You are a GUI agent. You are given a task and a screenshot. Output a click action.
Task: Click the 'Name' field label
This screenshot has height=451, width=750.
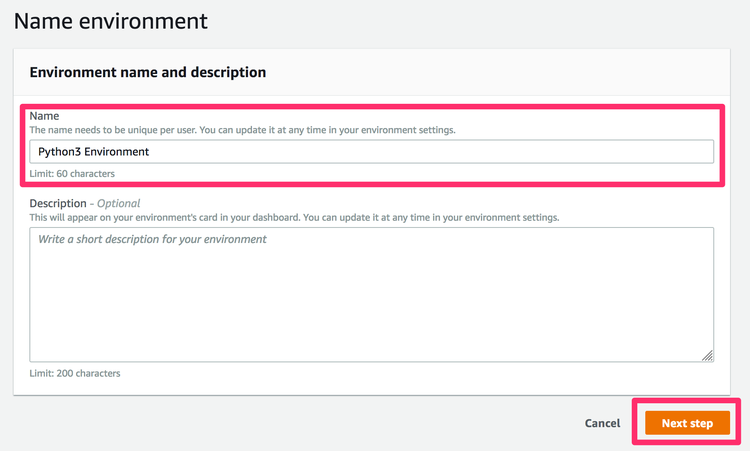coord(44,116)
